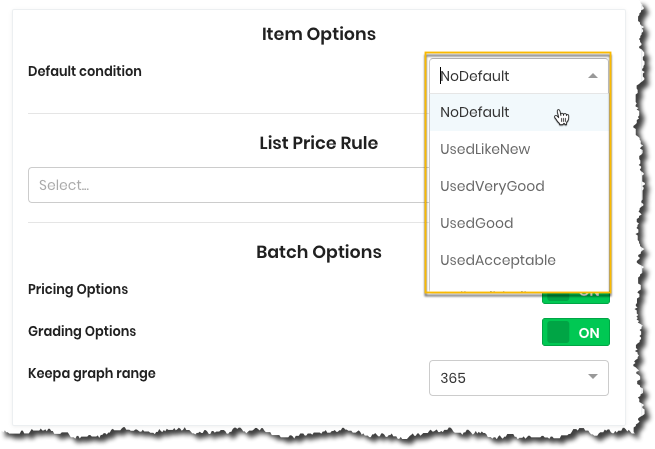Click the Batch Options heading

point(319,252)
